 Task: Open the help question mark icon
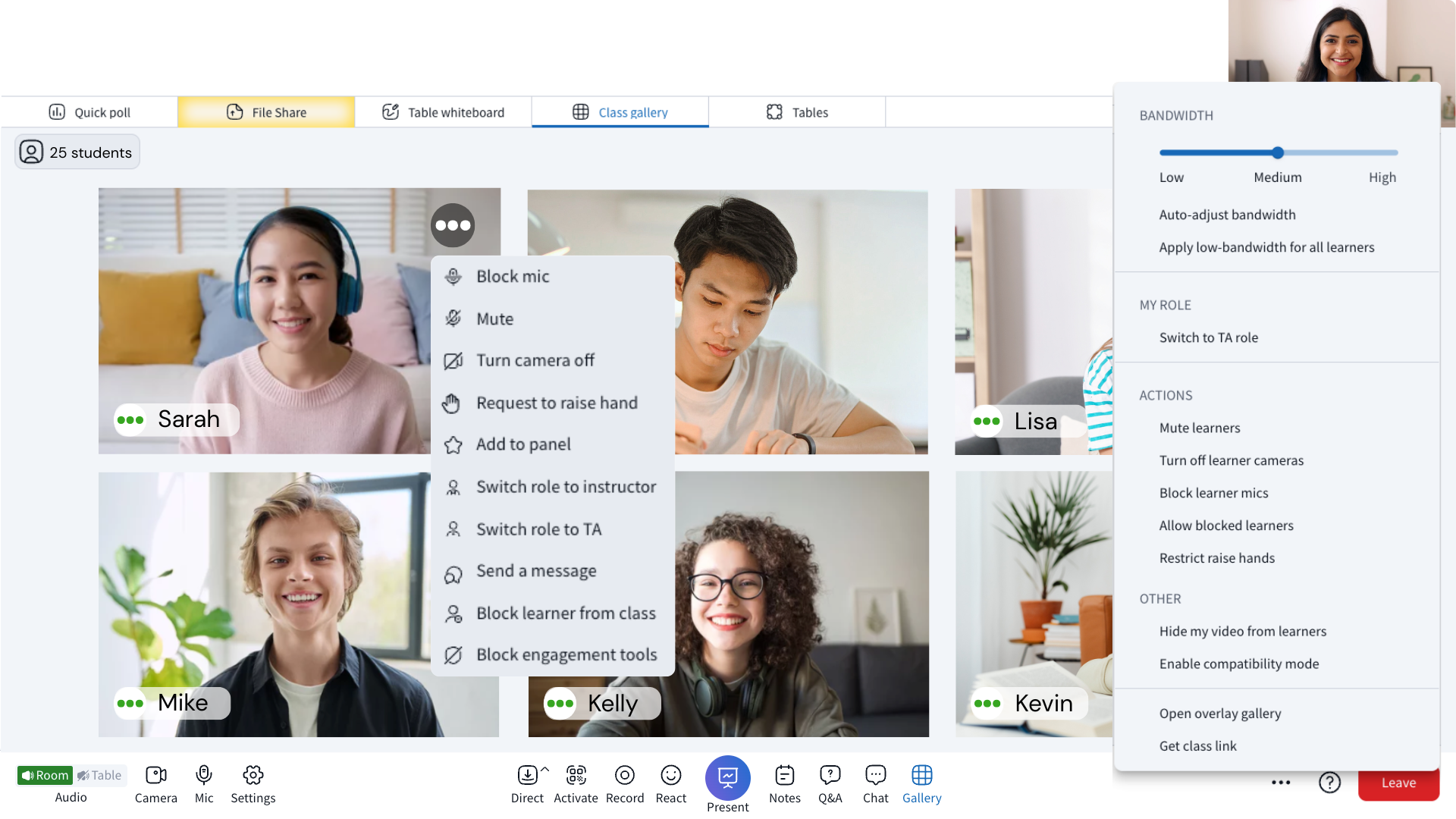point(1329,782)
